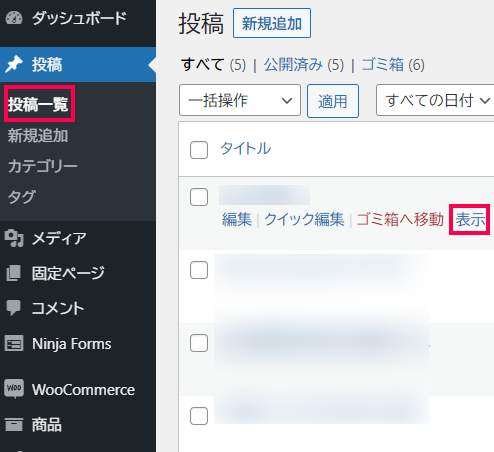Open the Ninja Forms form icon
This screenshot has width=494, height=452.
(14, 344)
